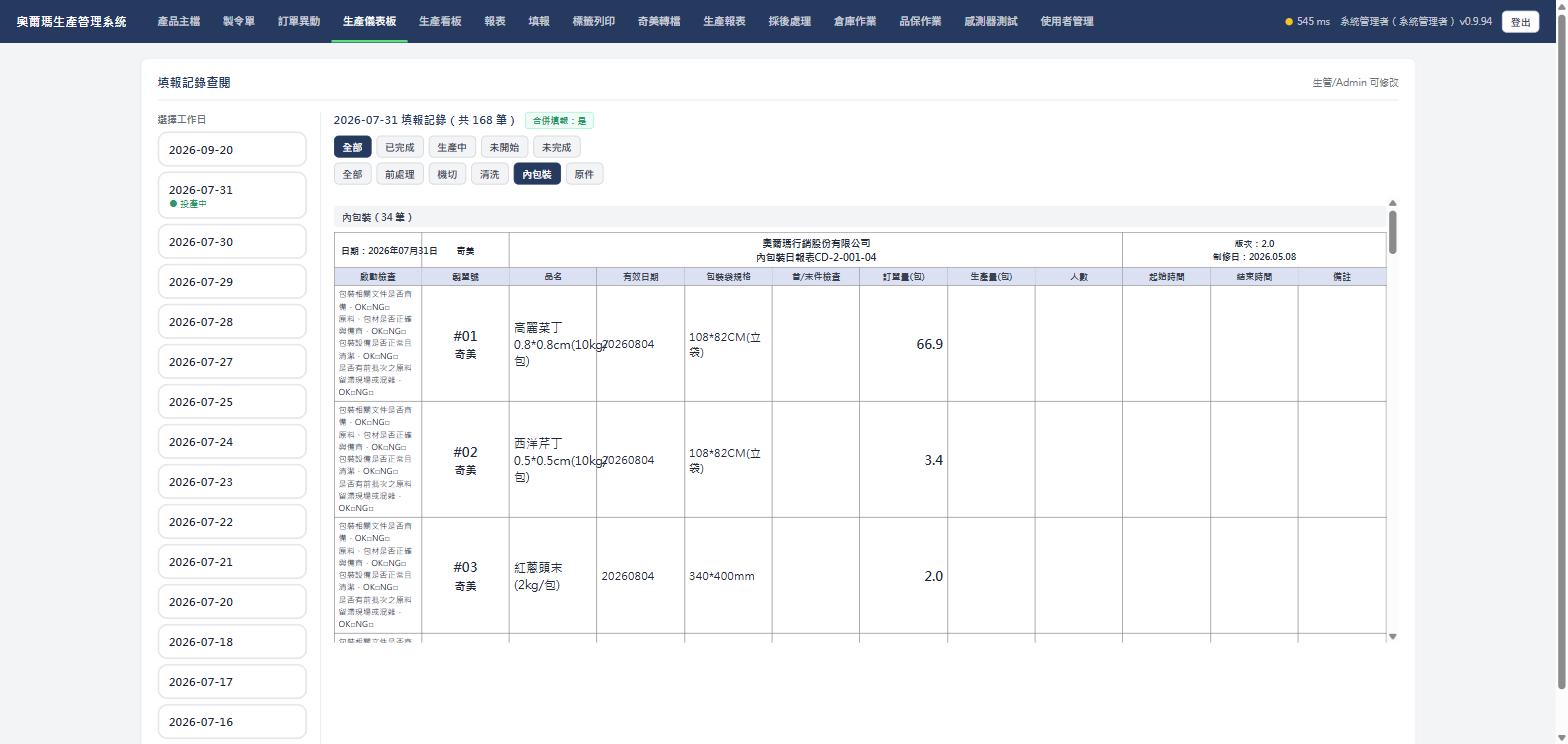The width and height of the screenshot is (1568, 744).
Task: Select work day 2026-07-16
Action: coord(232,722)
